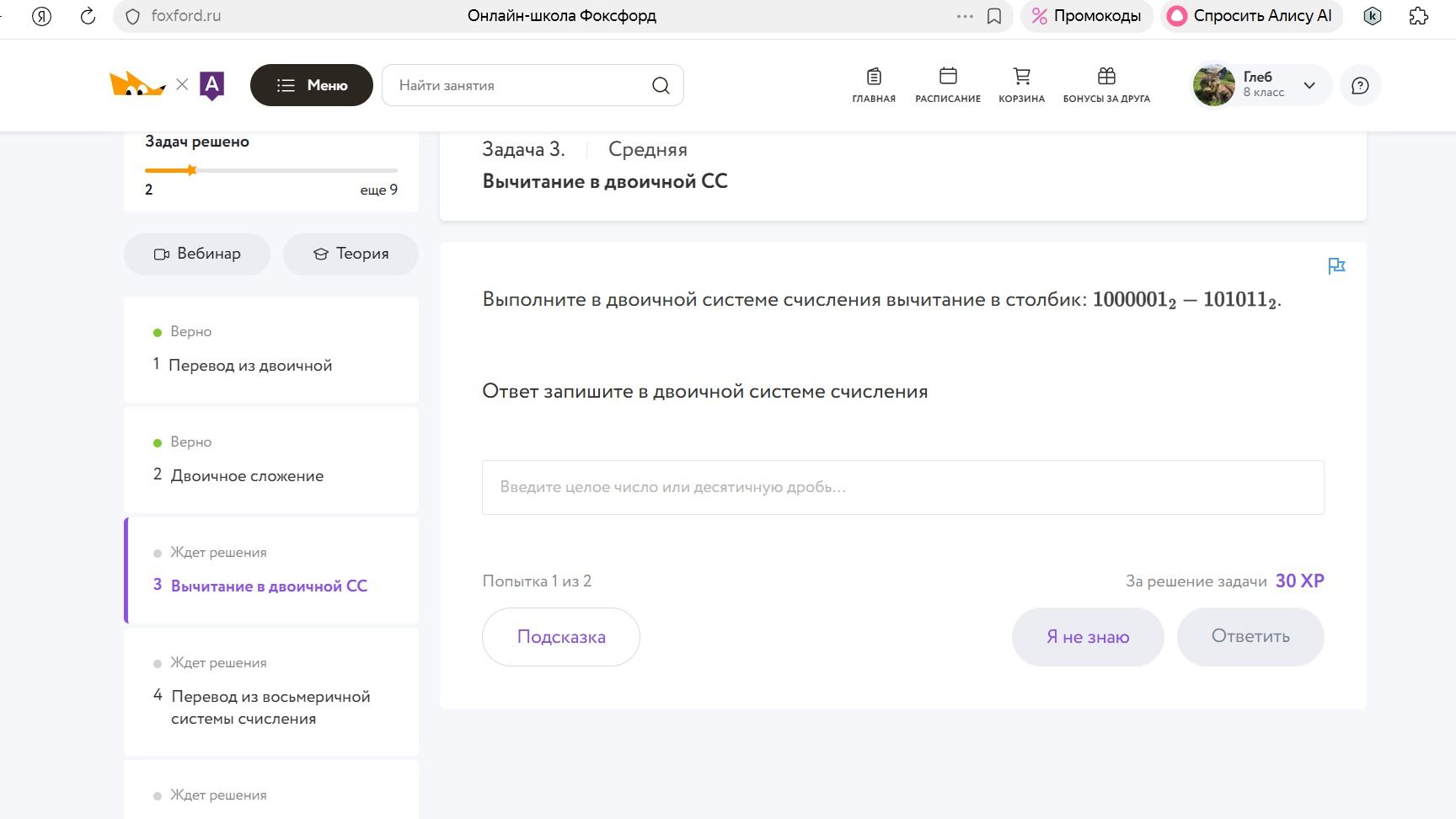
Task: Click the Подсказка hint button
Action: [x=561, y=637]
